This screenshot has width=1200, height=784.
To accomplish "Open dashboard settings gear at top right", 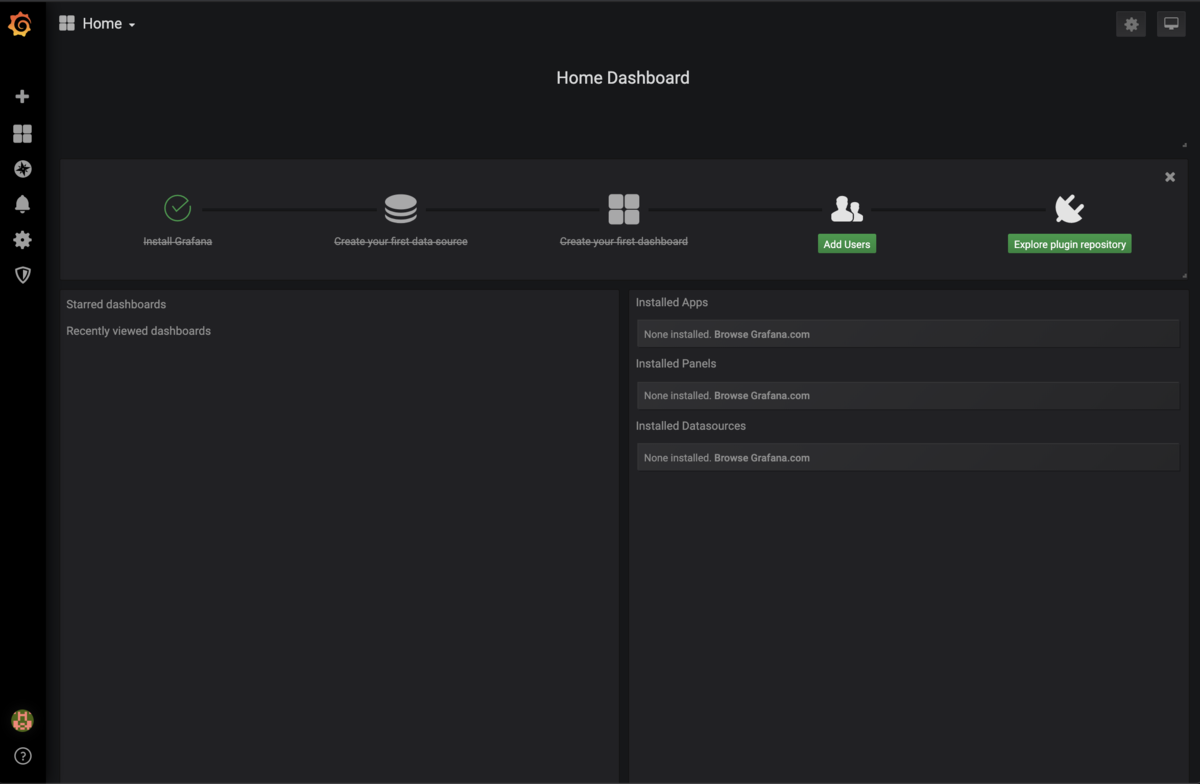I will click(x=1131, y=24).
